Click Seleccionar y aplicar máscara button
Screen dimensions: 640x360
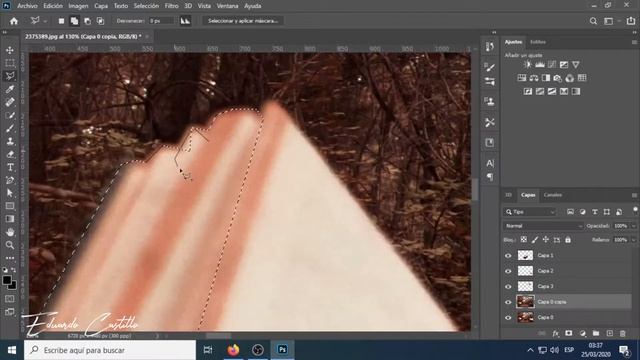[243, 21]
